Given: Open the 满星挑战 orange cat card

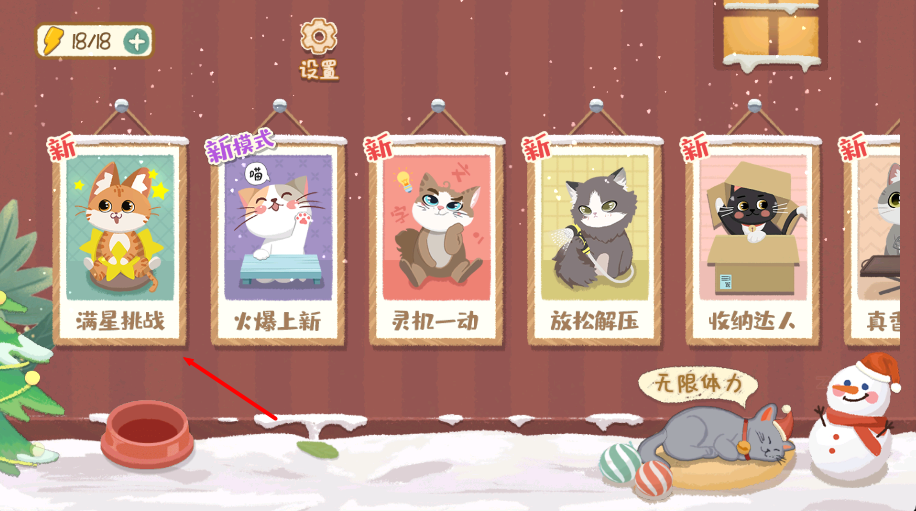Looking at the screenshot, I should click(120, 241).
